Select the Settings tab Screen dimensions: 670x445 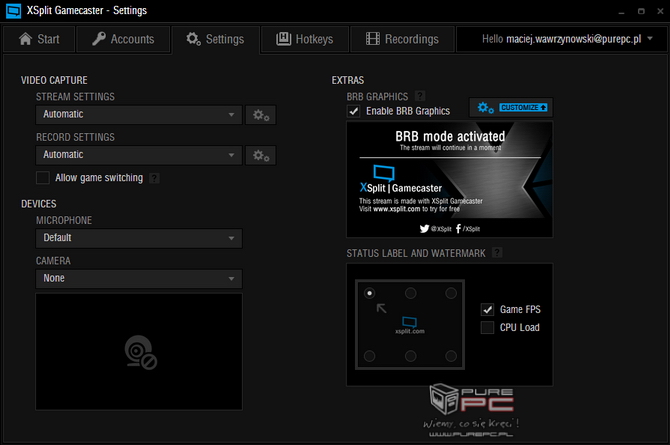click(x=215, y=39)
